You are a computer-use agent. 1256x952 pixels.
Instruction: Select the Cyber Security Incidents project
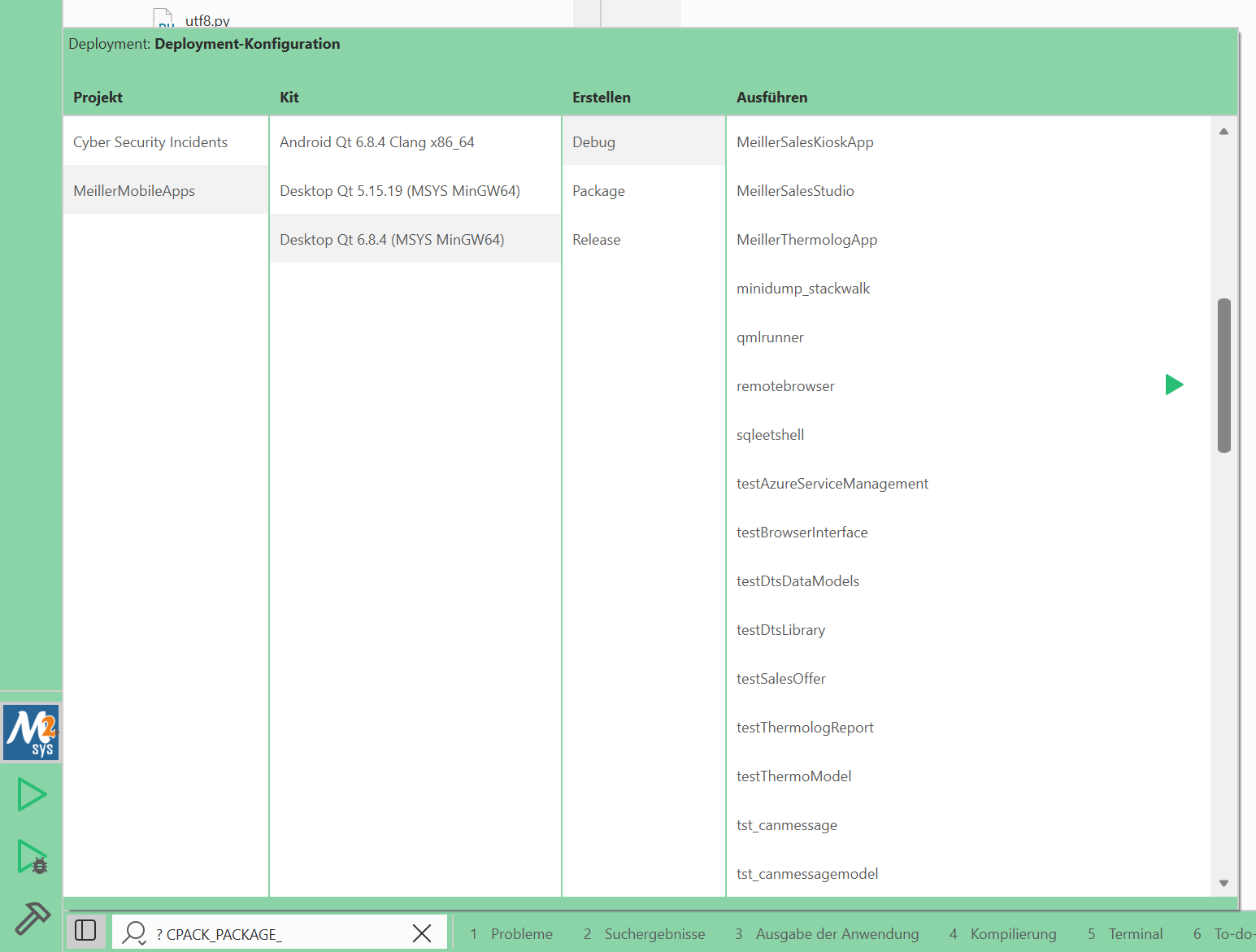(x=150, y=142)
